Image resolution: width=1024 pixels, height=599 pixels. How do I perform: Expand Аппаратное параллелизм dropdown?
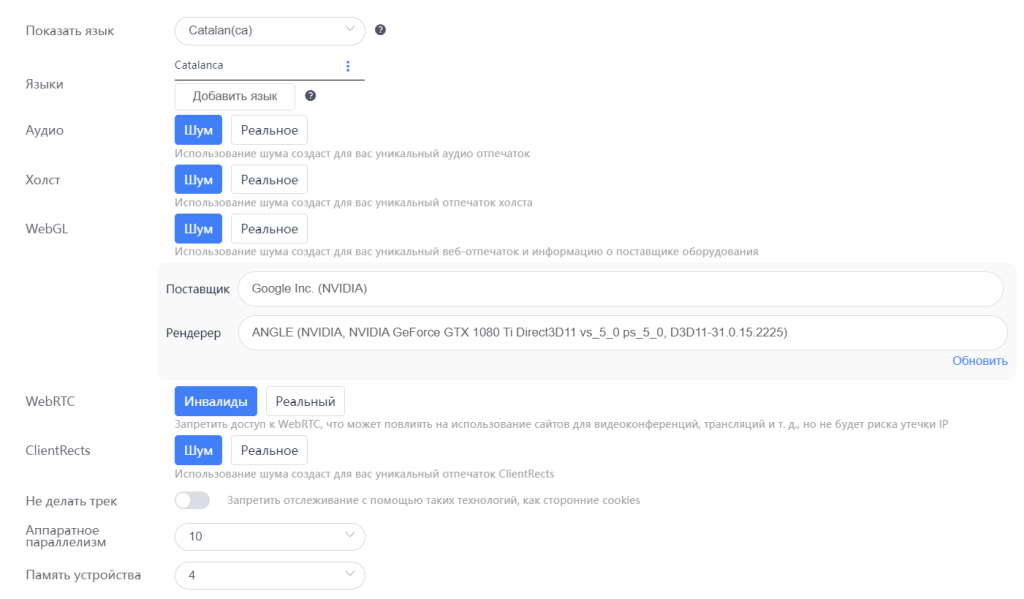tap(269, 537)
